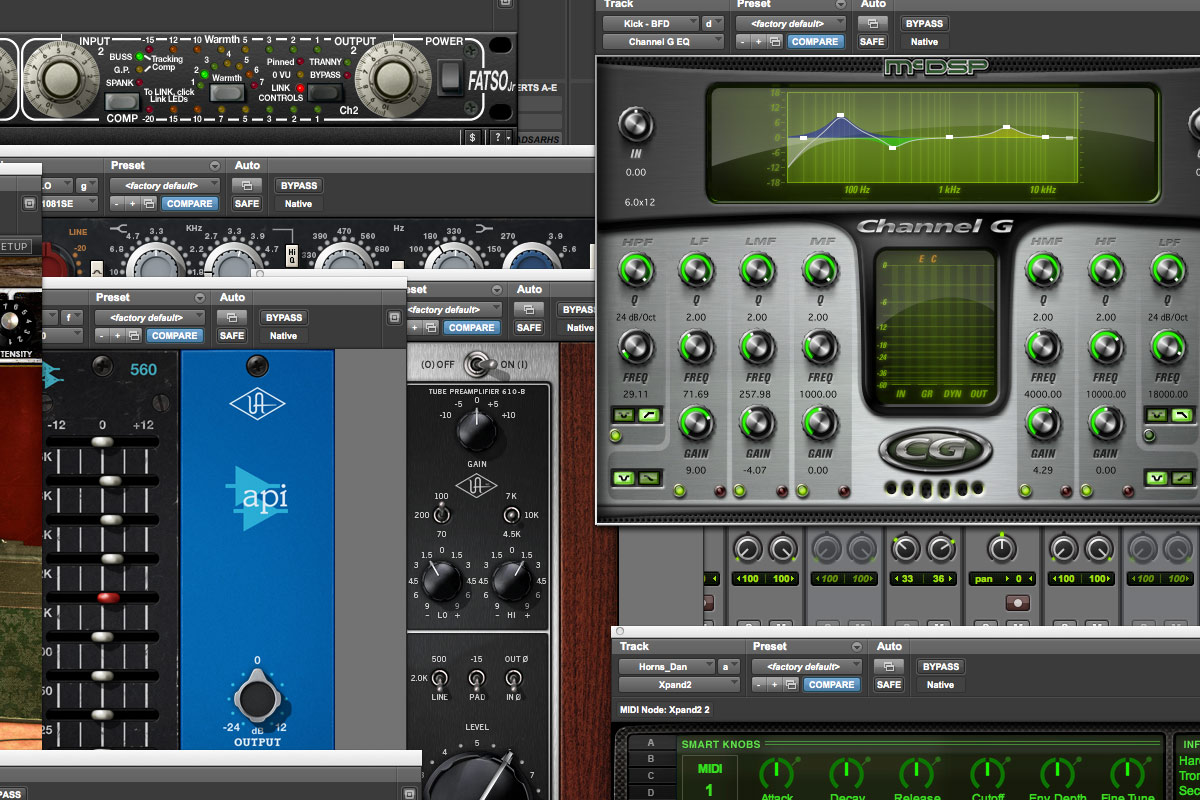Click LMF band red LED in Channel G
The width and height of the screenshot is (1200, 800).
[x=780, y=491]
